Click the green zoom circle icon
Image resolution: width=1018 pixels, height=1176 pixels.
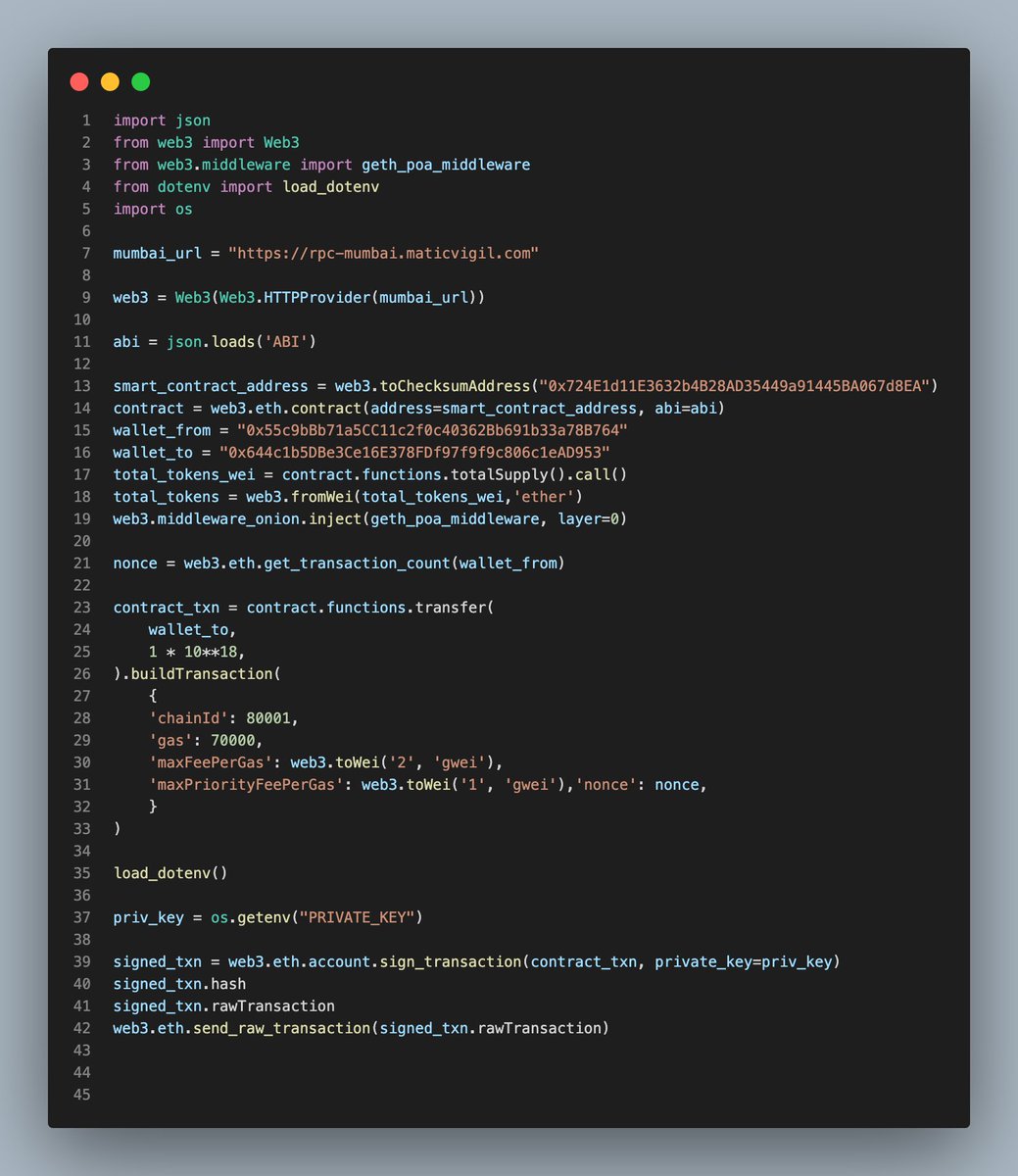point(140,81)
